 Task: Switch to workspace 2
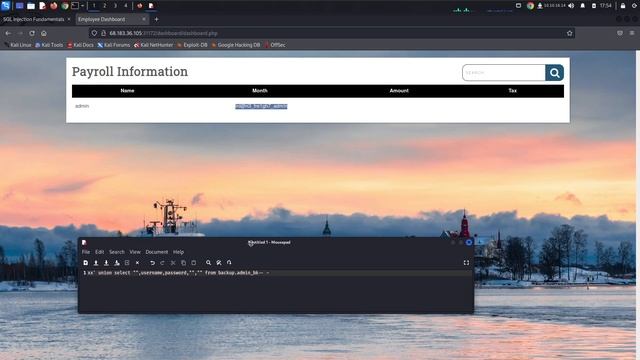(104, 6)
